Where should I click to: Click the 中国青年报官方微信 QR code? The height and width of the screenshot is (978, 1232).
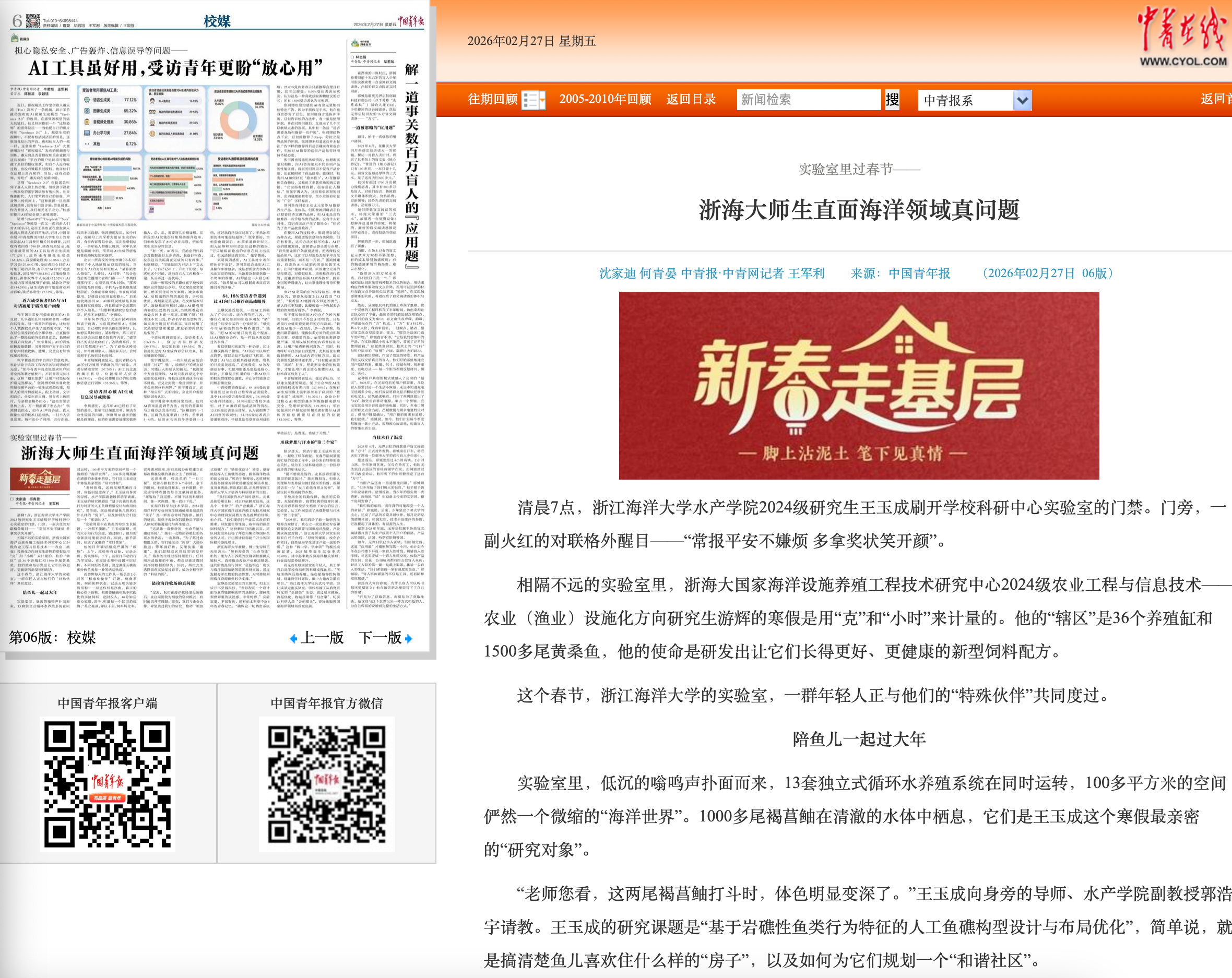pos(327,784)
